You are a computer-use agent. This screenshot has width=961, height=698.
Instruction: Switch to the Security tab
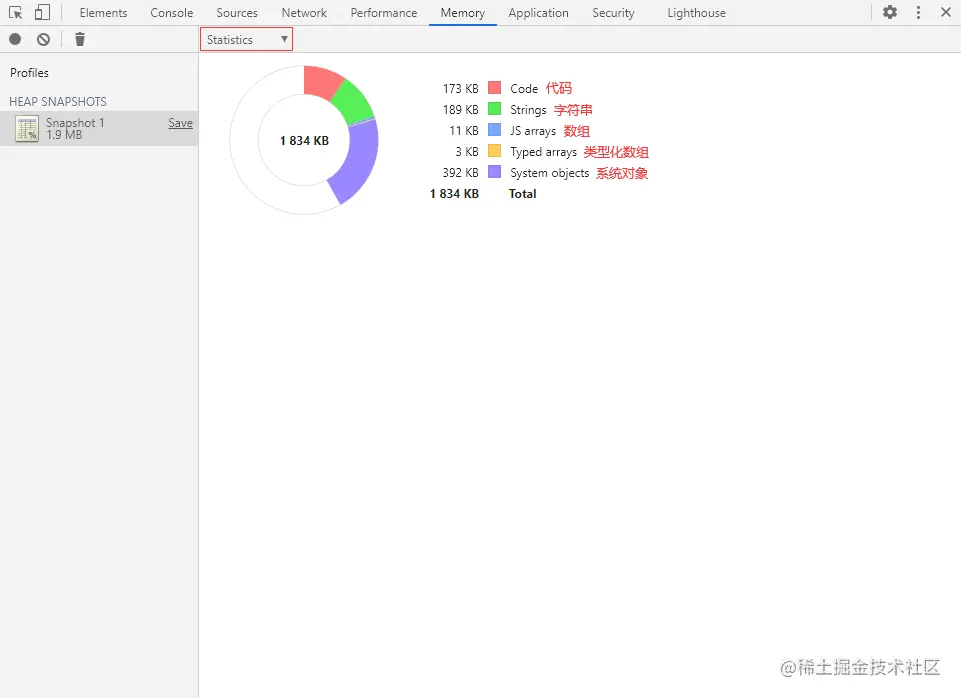pyautogui.click(x=613, y=13)
